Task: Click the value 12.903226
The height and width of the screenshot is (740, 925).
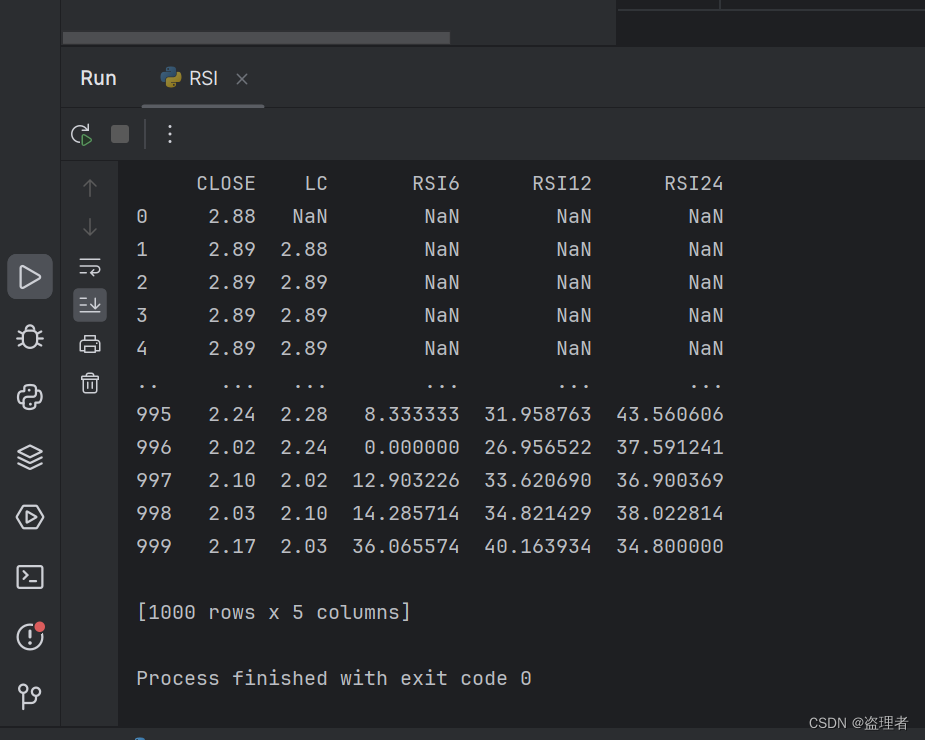Action: tap(405, 480)
